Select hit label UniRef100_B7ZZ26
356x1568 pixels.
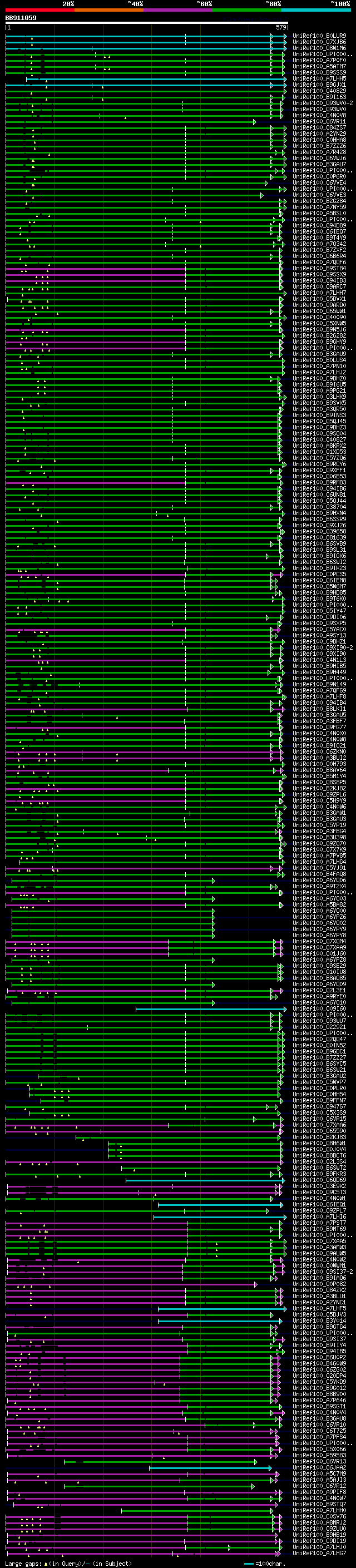point(319,146)
